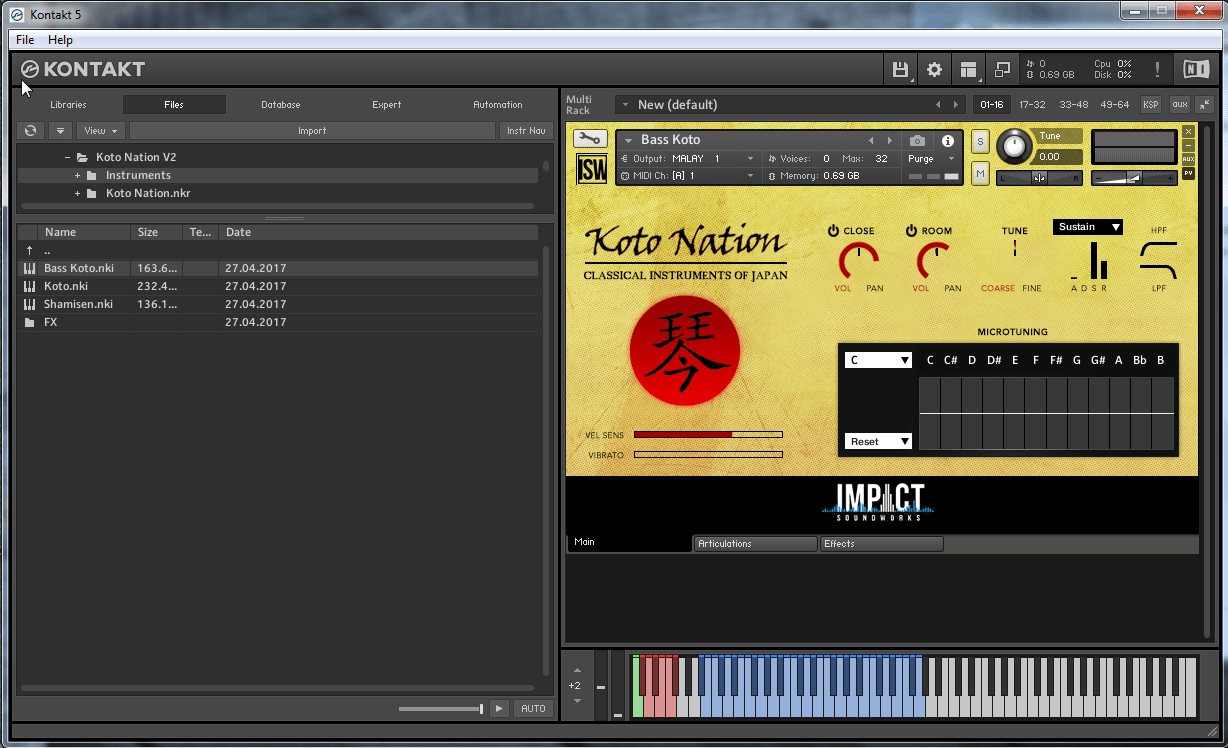Adjust the instrument volume slider
1228x748 pixels.
click(x=1134, y=178)
